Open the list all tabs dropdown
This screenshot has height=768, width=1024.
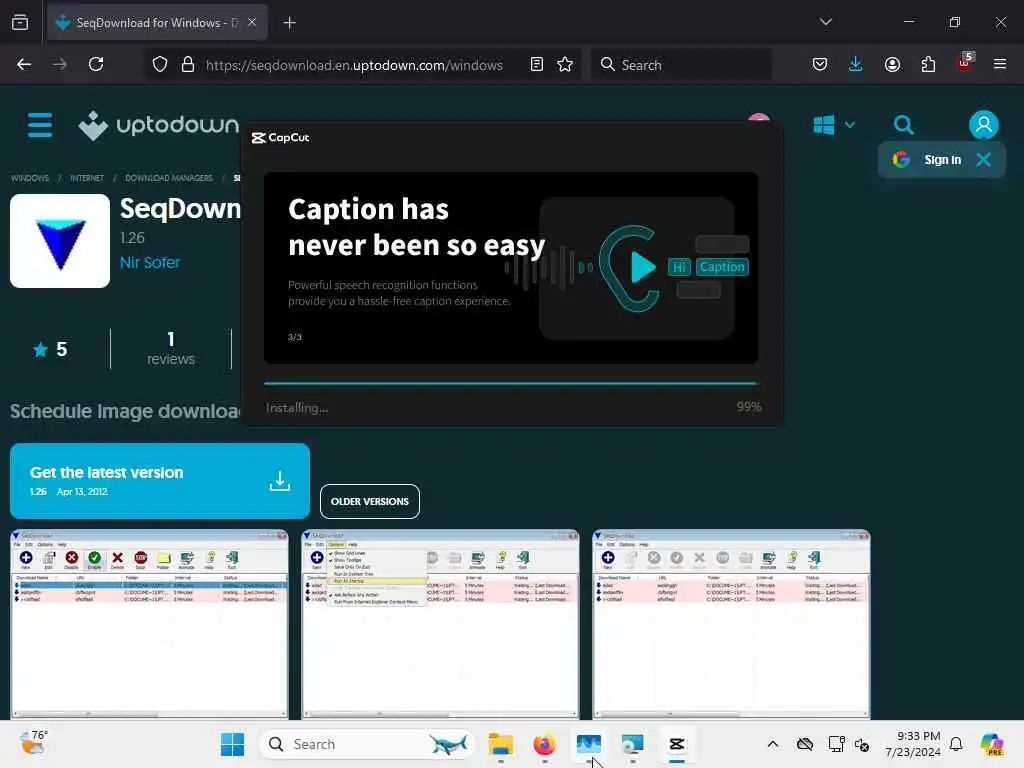tap(826, 22)
